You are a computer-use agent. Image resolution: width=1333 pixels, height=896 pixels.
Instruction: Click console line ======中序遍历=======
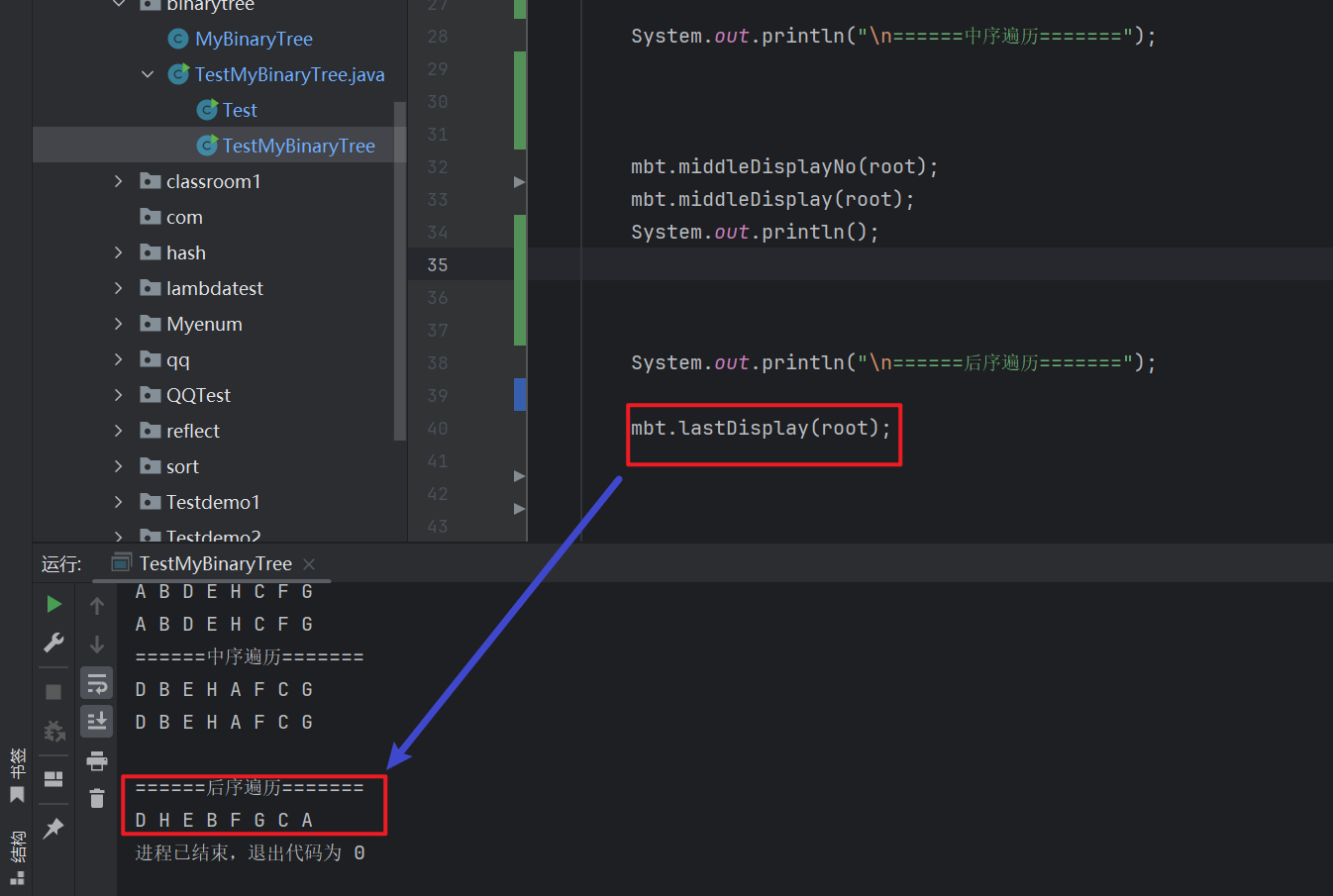click(x=250, y=656)
